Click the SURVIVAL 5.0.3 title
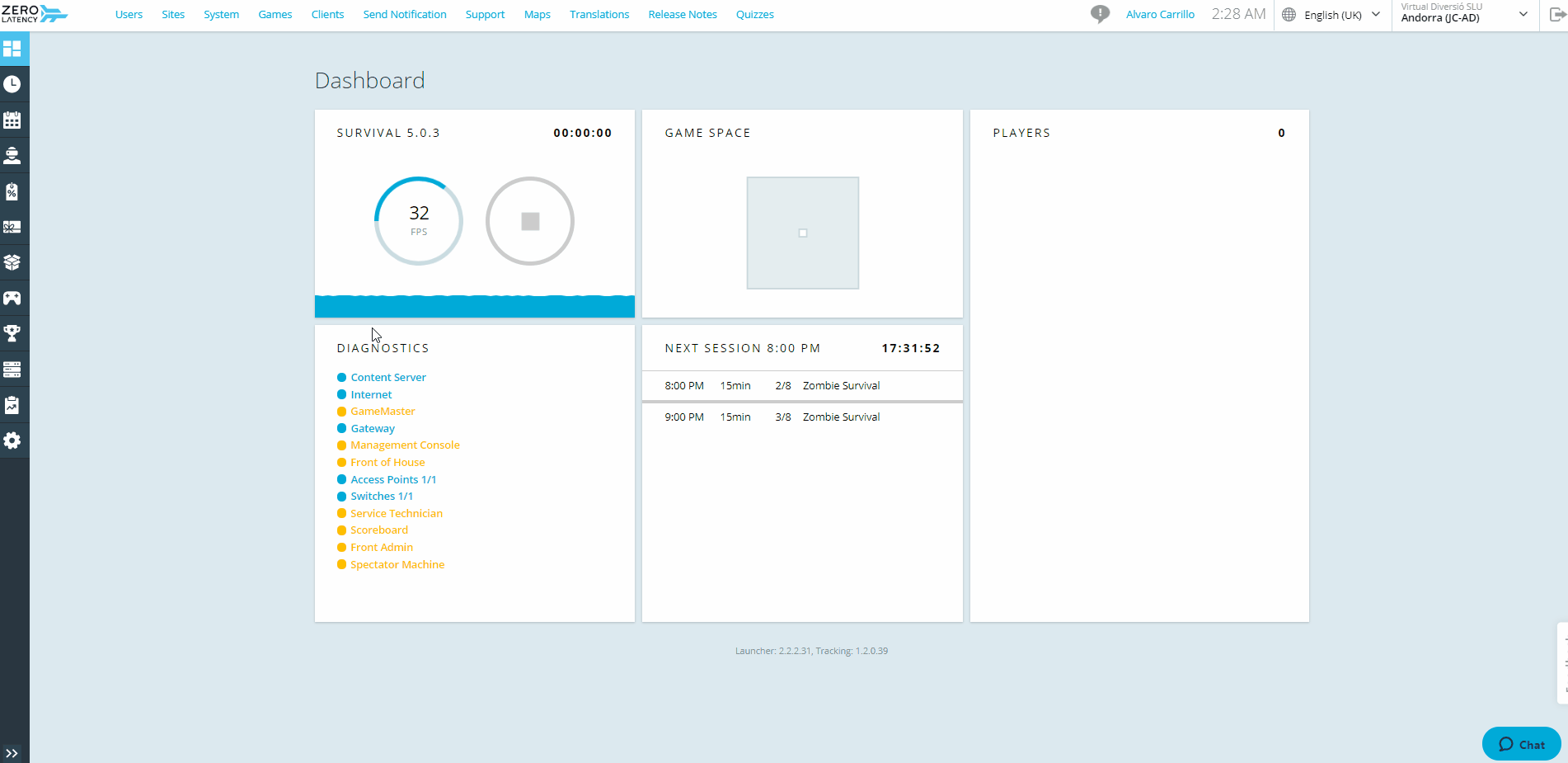 [388, 133]
